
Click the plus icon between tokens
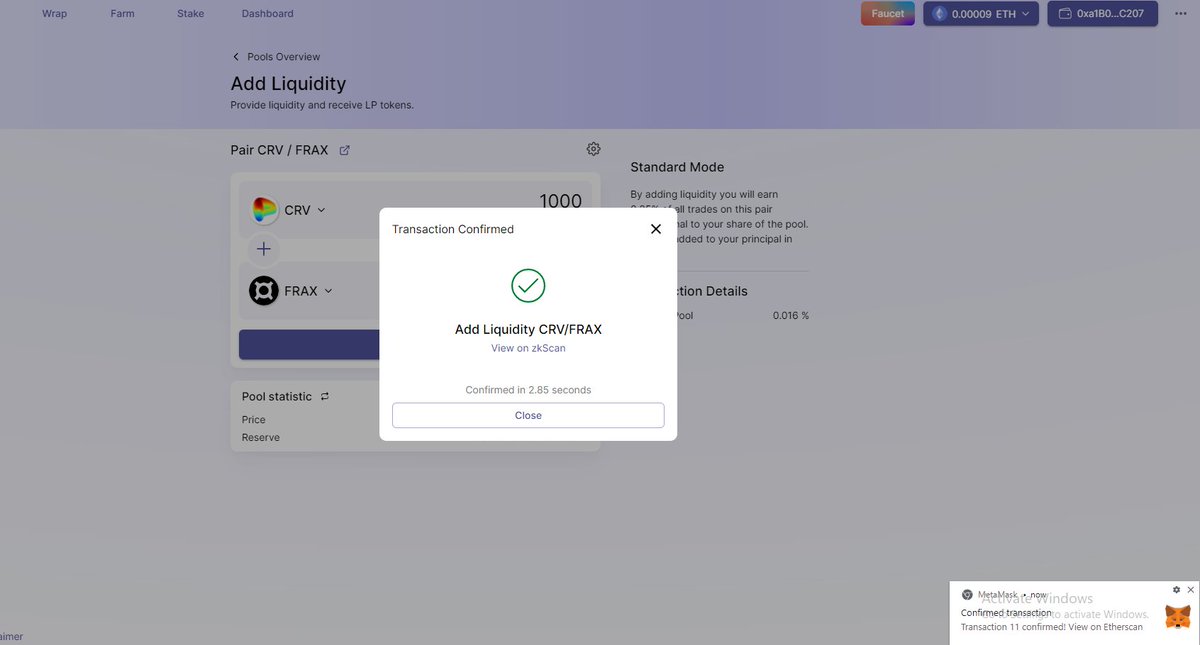point(264,249)
